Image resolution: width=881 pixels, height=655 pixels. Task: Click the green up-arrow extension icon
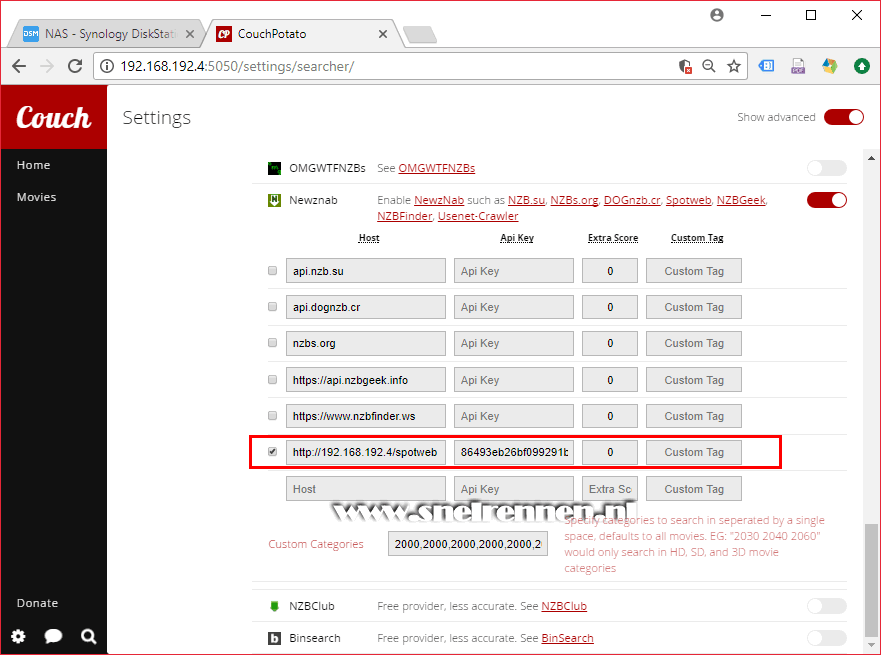[x=861, y=66]
